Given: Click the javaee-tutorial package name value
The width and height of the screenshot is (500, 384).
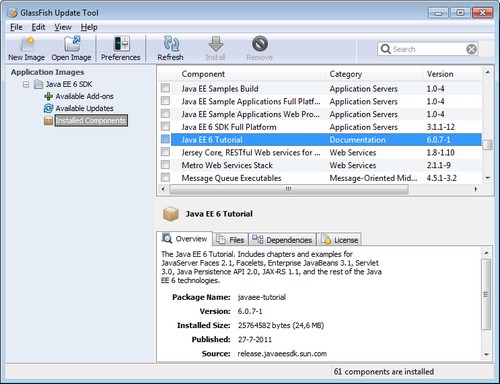Looking at the screenshot, I should [262, 297].
